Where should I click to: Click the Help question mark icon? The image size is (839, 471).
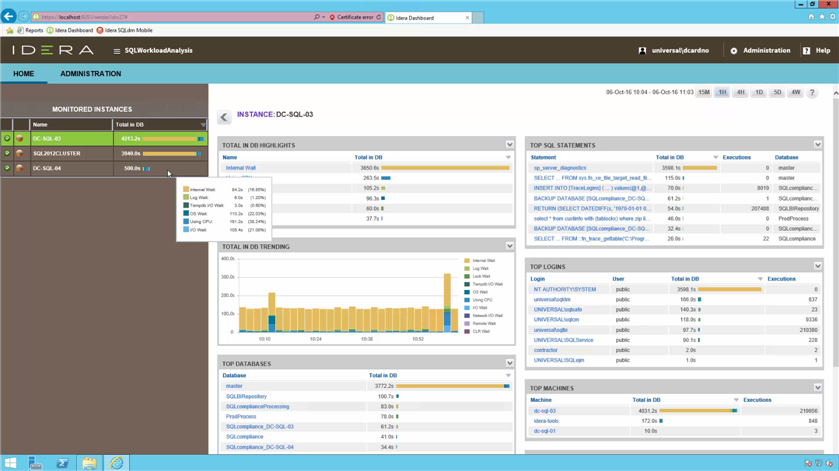(x=806, y=50)
